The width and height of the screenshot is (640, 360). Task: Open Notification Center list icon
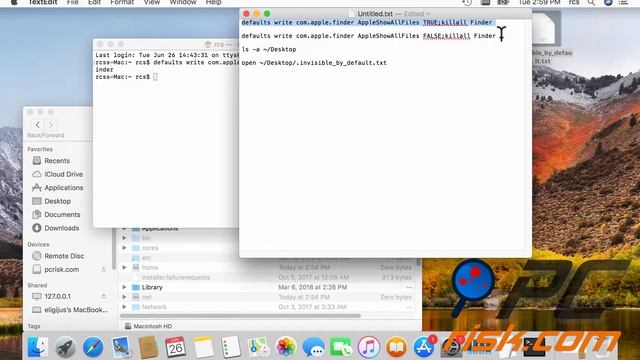[x=623, y=2]
